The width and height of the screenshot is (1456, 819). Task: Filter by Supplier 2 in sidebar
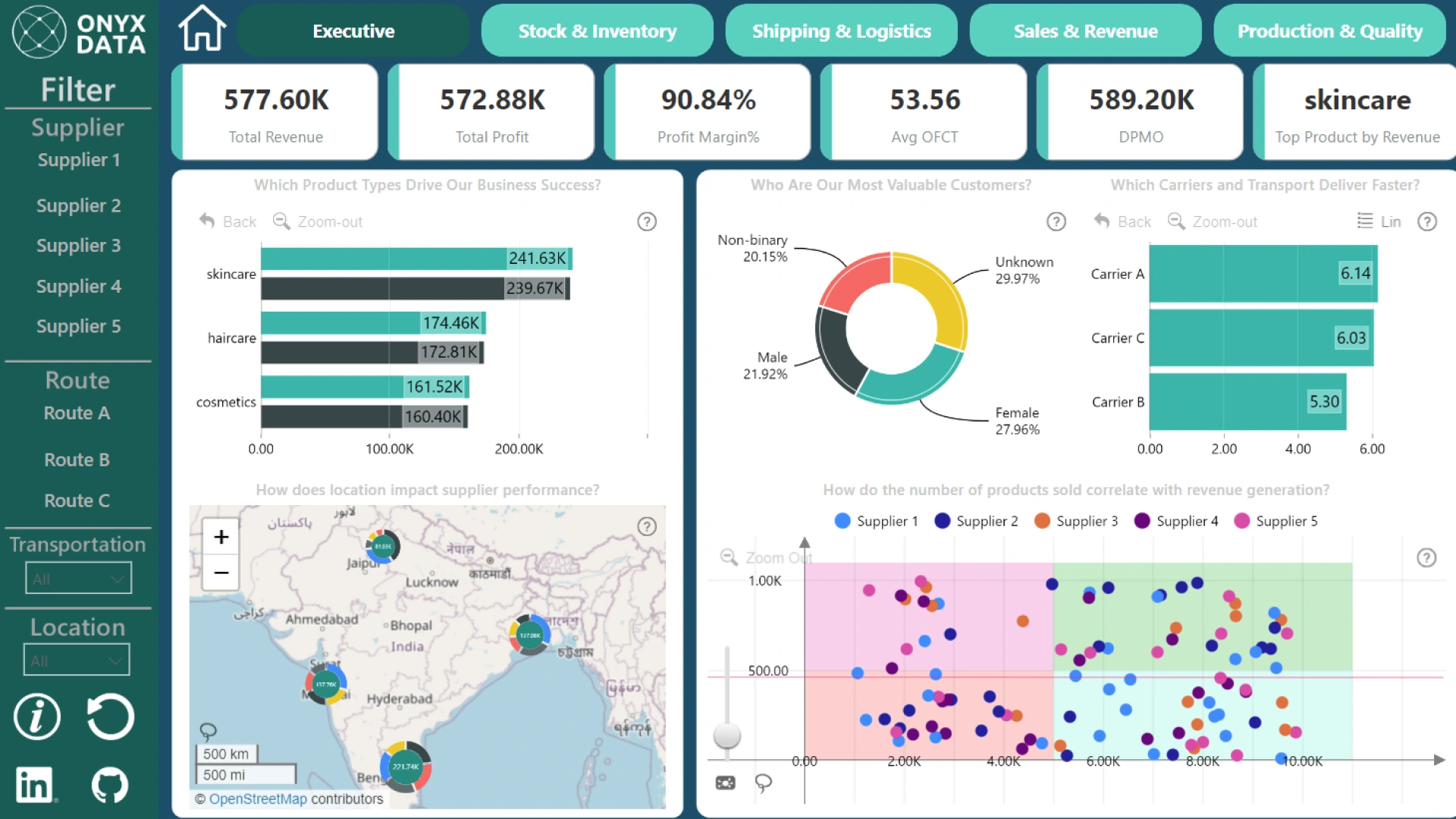(x=79, y=206)
